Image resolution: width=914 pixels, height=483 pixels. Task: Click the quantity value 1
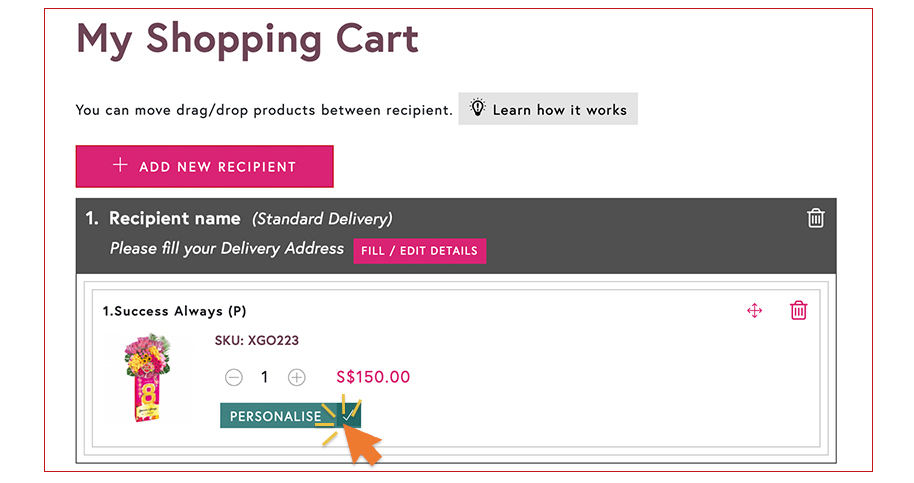[x=265, y=378]
